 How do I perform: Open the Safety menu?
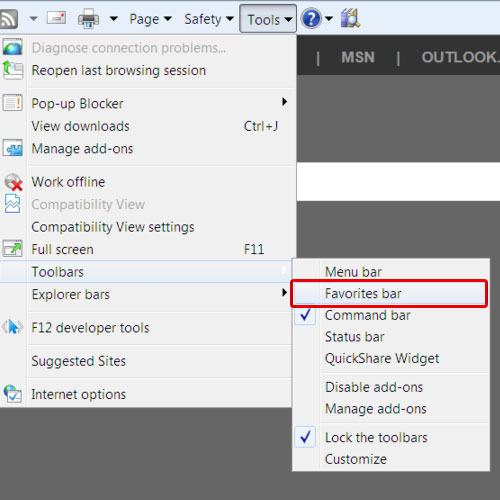point(209,19)
